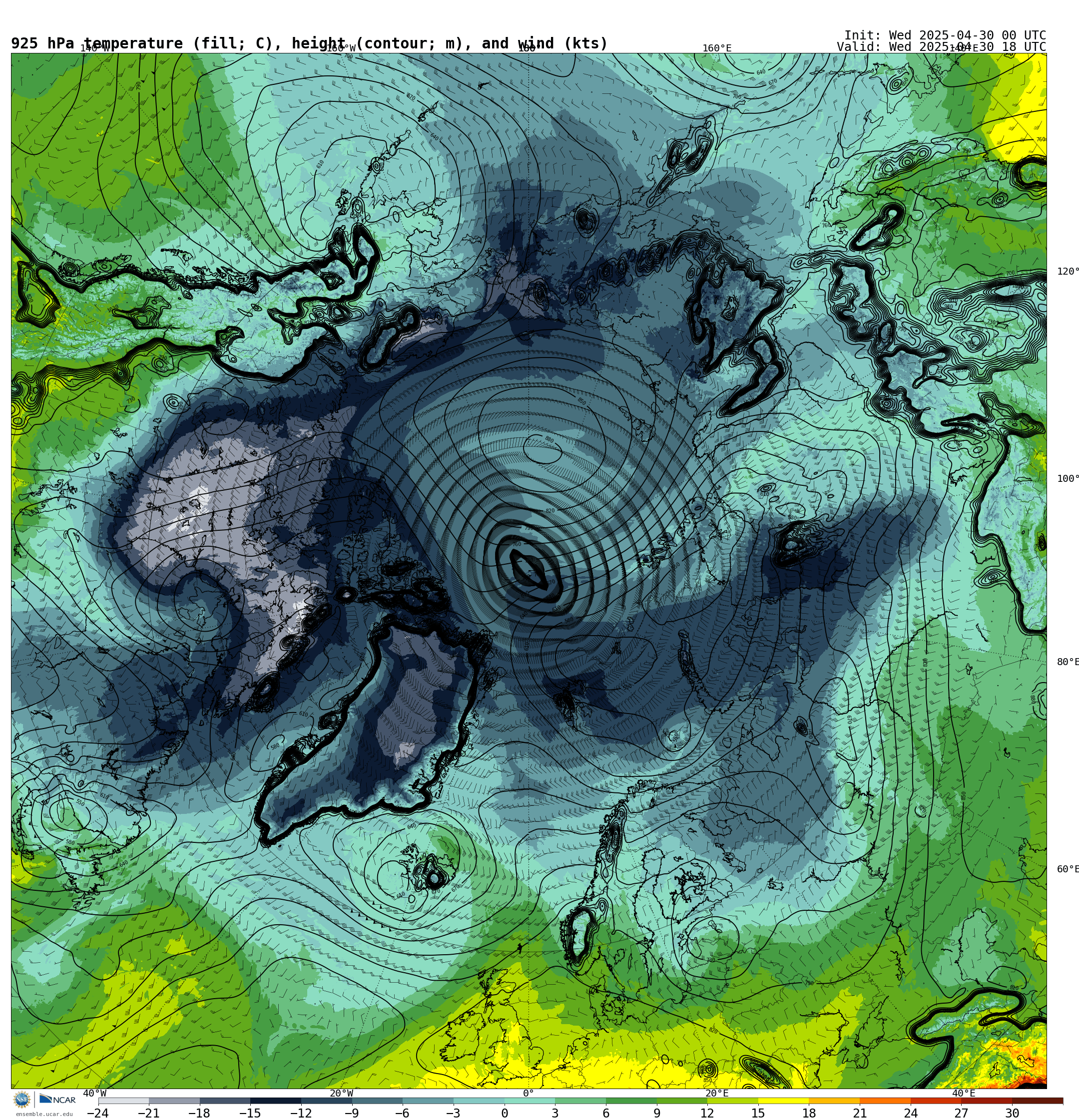Click the 100° longitude label on right edge
Viewport: 1079px width, 1120px height.
[x=1068, y=479]
